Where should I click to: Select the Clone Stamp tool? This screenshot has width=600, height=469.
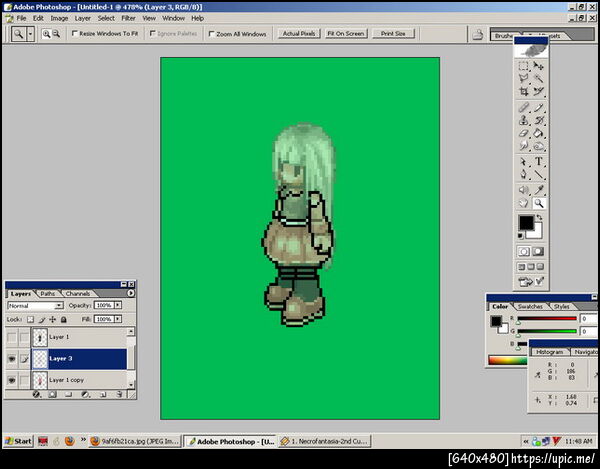pyautogui.click(x=523, y=121)
